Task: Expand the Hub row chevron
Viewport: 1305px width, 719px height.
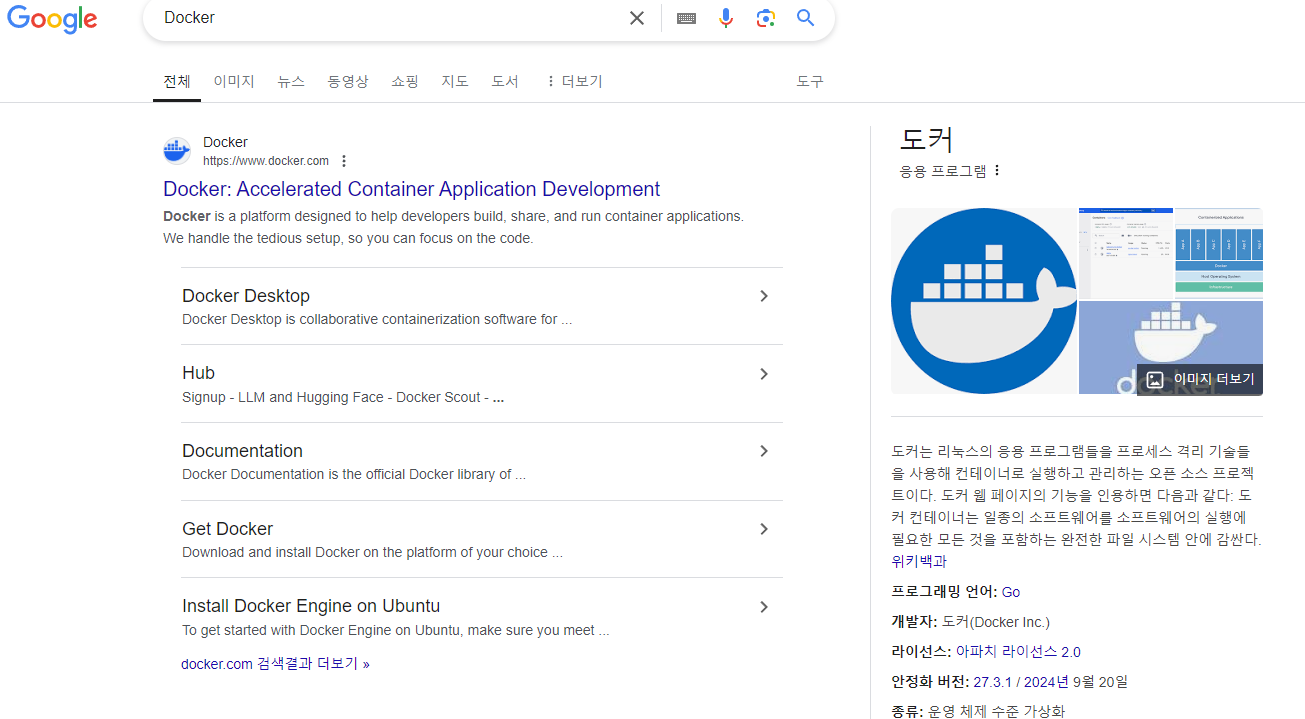Action: point(764,374)
